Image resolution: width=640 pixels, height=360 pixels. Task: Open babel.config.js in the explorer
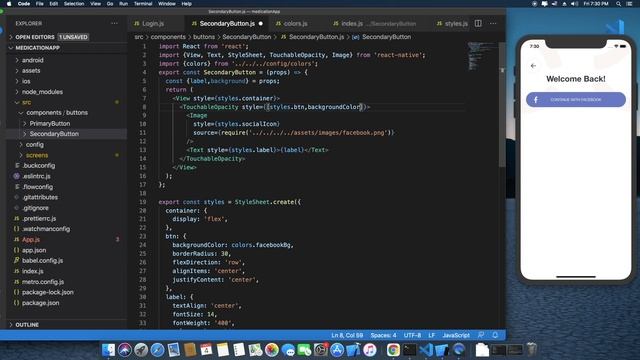click(x=42, y=260)
